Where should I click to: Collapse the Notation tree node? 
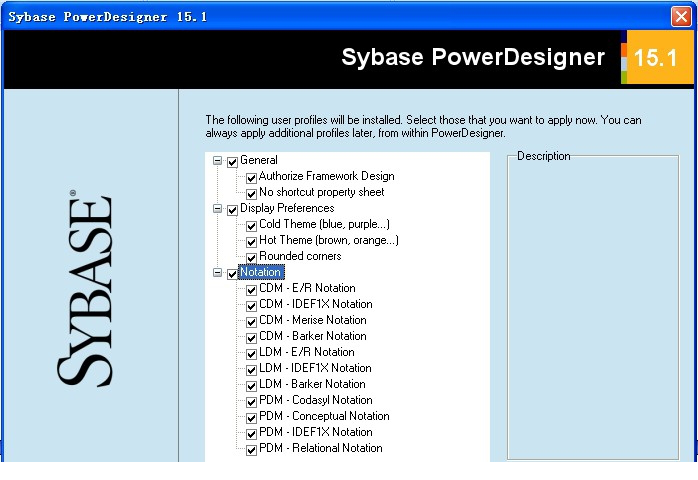217,273
